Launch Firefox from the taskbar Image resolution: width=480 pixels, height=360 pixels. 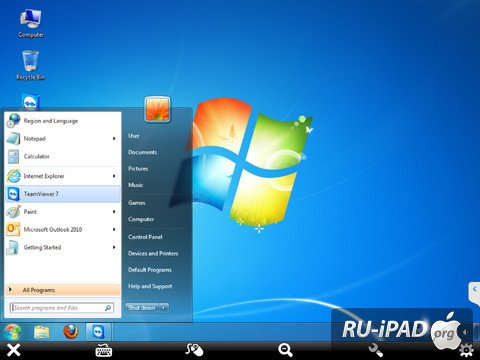click(71, 332)
